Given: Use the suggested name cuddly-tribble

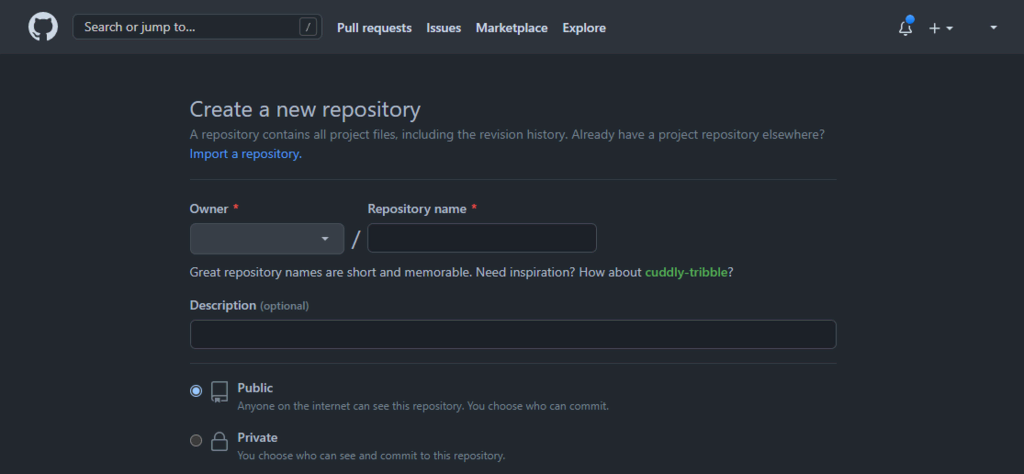Looking at the screenshot, I should [691, 272].
